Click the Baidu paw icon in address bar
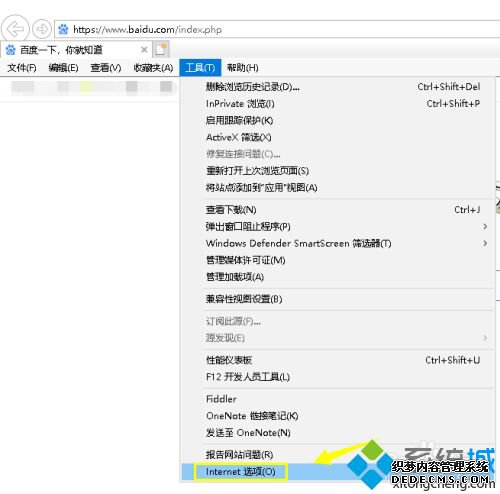 pyautogui.click(x=63, y=30)
